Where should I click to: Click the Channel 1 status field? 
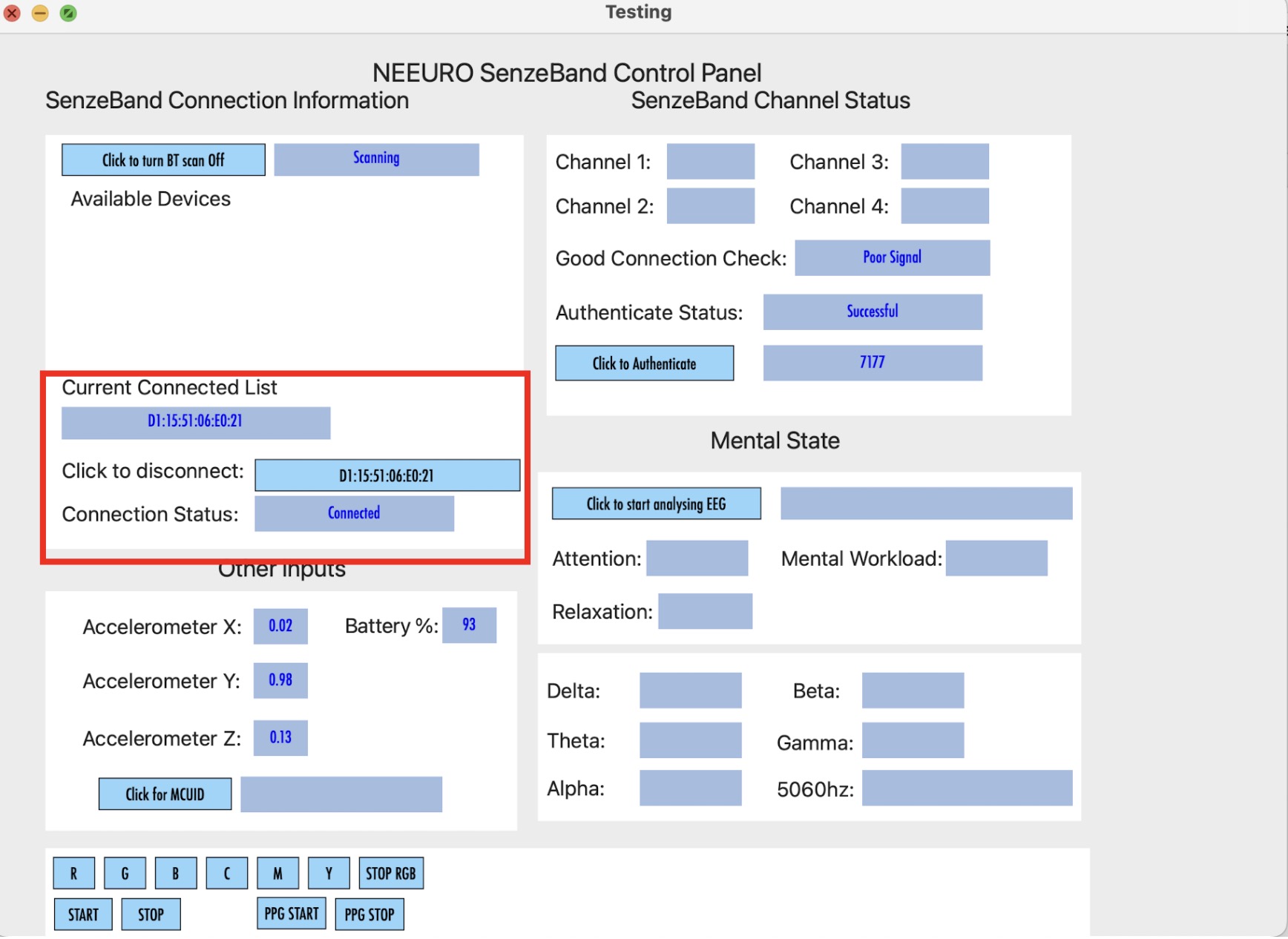(x=710, y=161)
